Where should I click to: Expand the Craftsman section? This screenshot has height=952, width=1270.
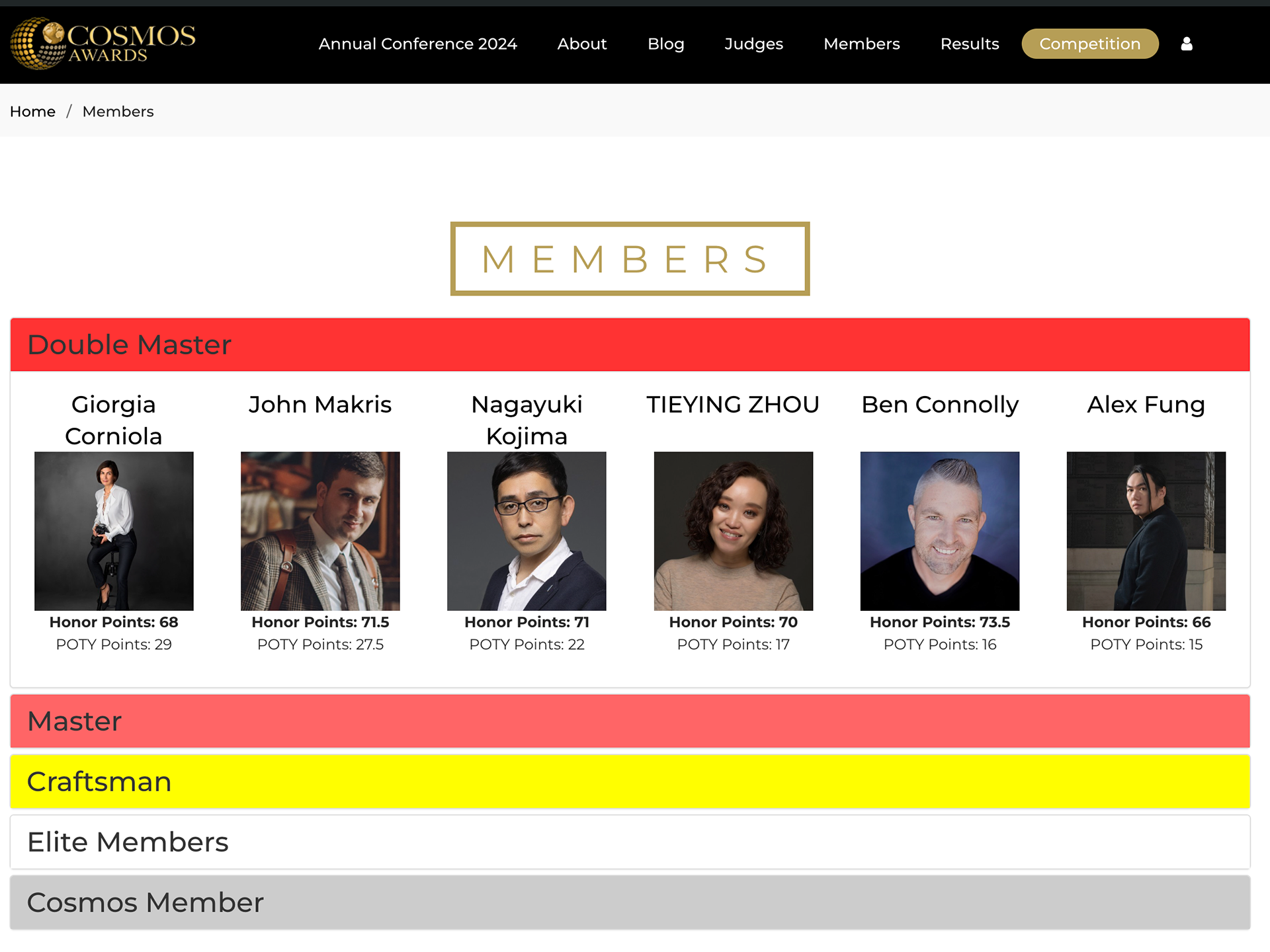click(630, 781)
